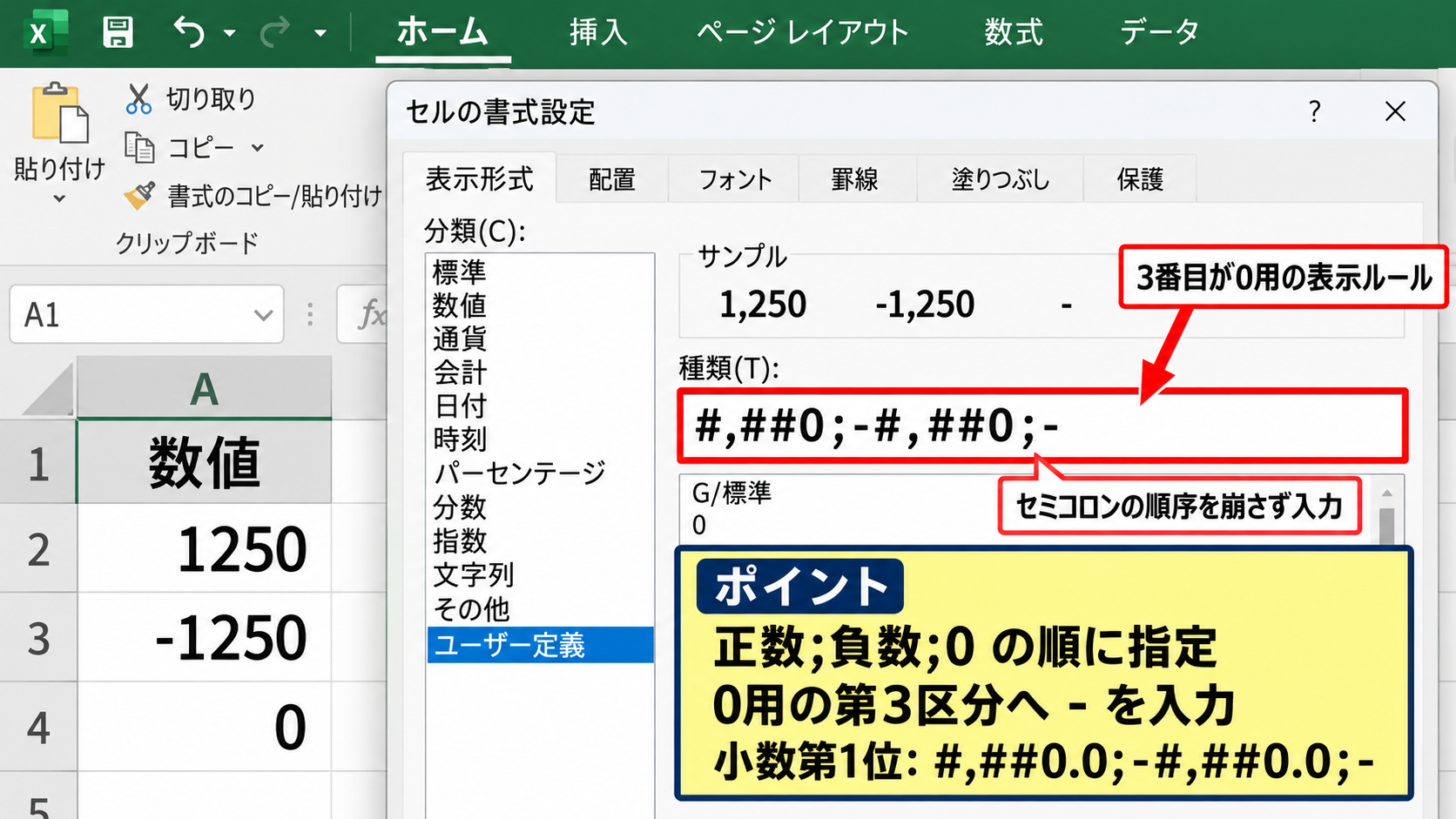The image size is (1456, 819).
Task: Select cell A1 containing 数値
Action: point(204,462)
